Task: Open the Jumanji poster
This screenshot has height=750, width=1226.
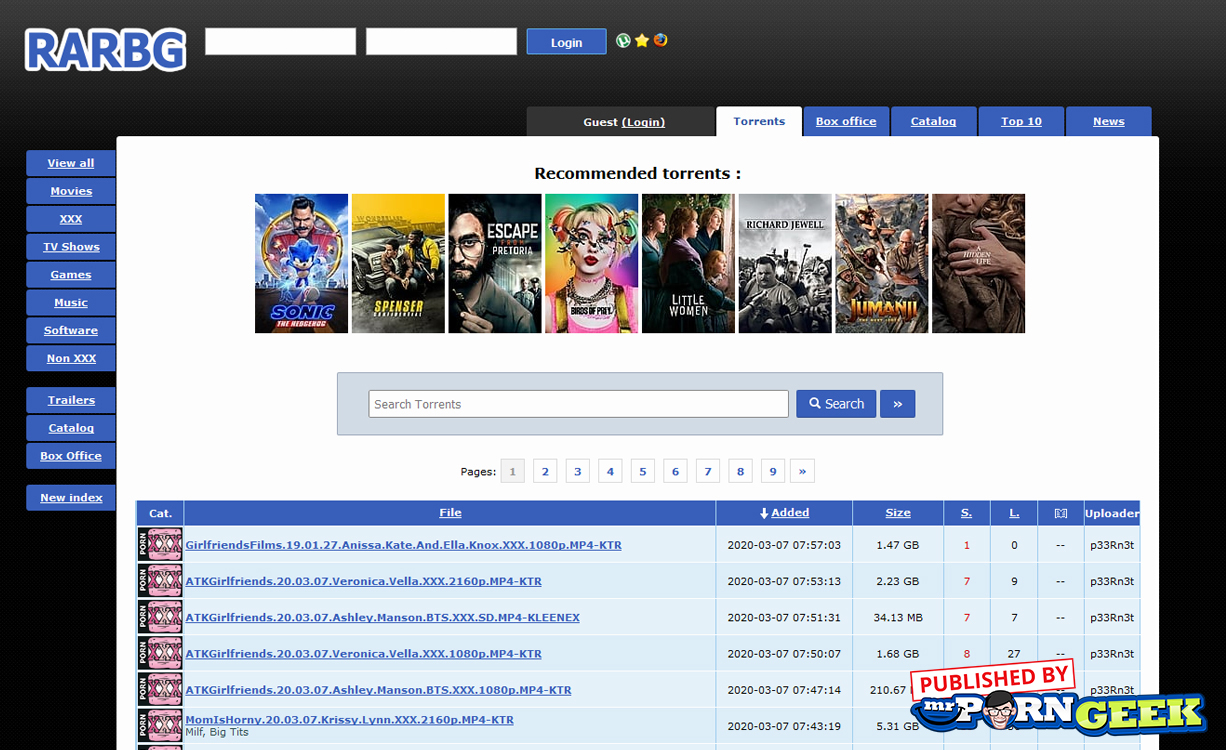Action: (x=882, y=263)
